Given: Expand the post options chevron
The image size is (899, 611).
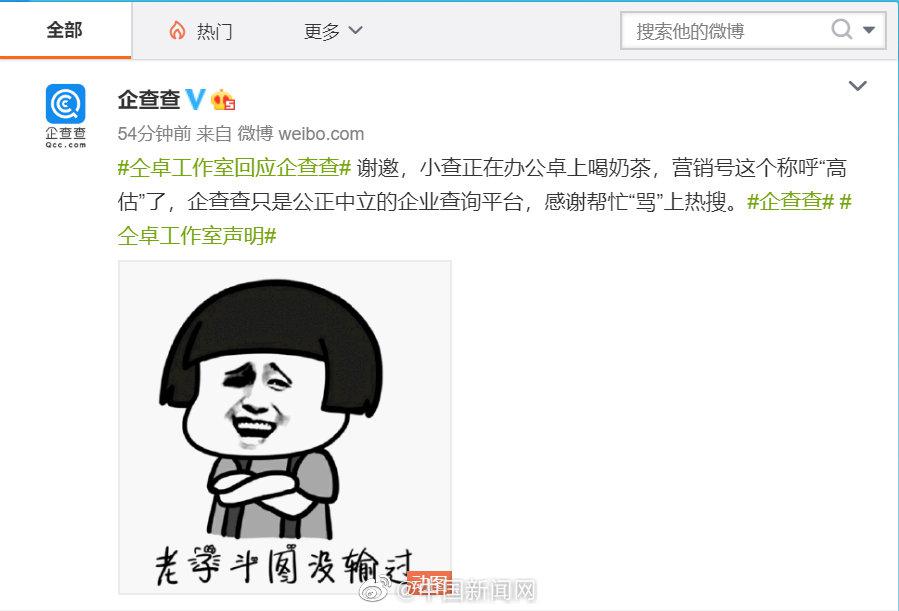Looking at the screenshot, I should (857, 86).
